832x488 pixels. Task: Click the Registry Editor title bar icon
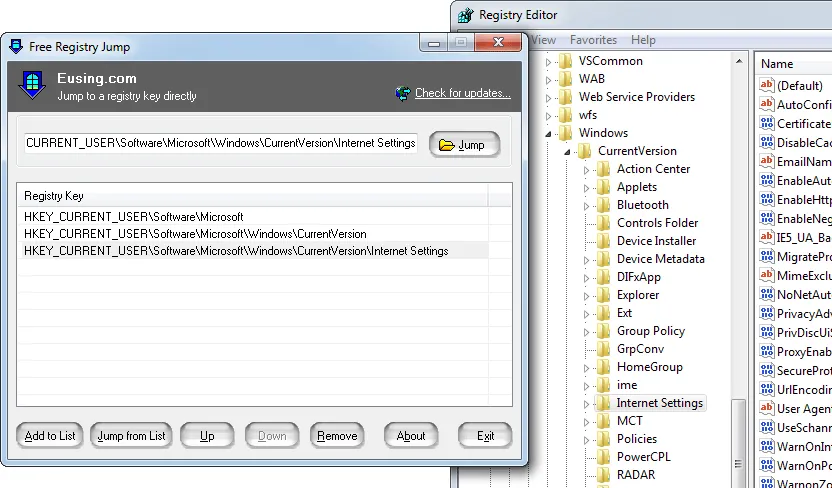click(x=465, y=15)
